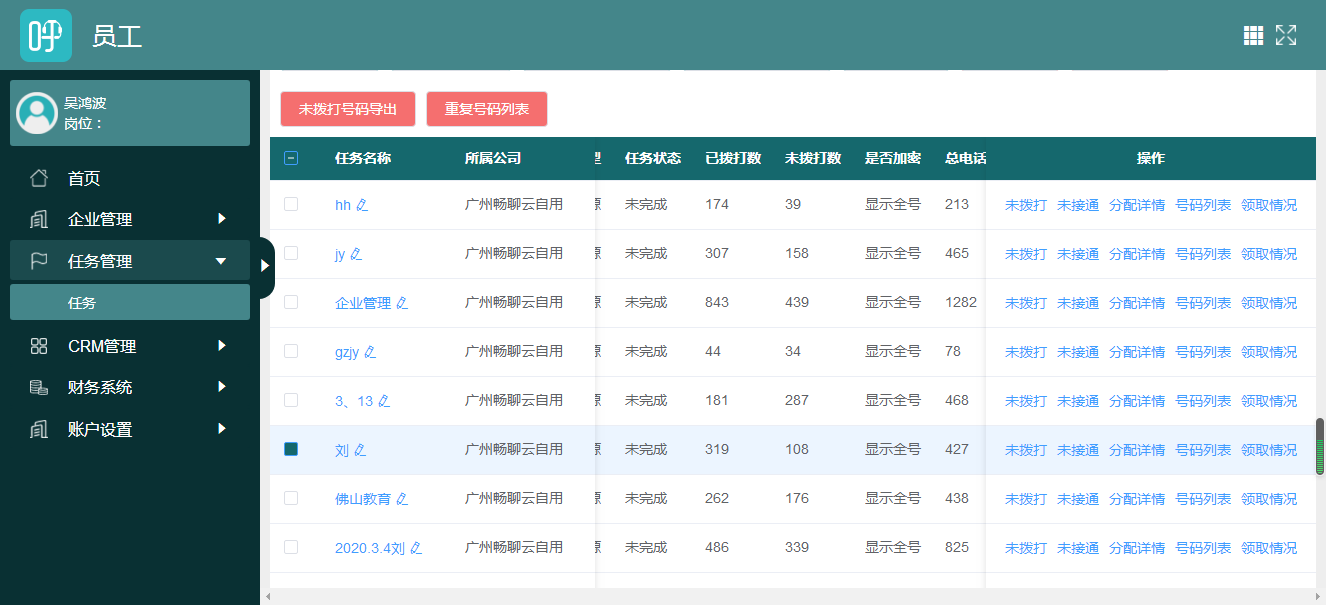Click 领取情况 link in 2020.3.4刘 row
Screen dimensions: 1326x605
[1269, 548]
